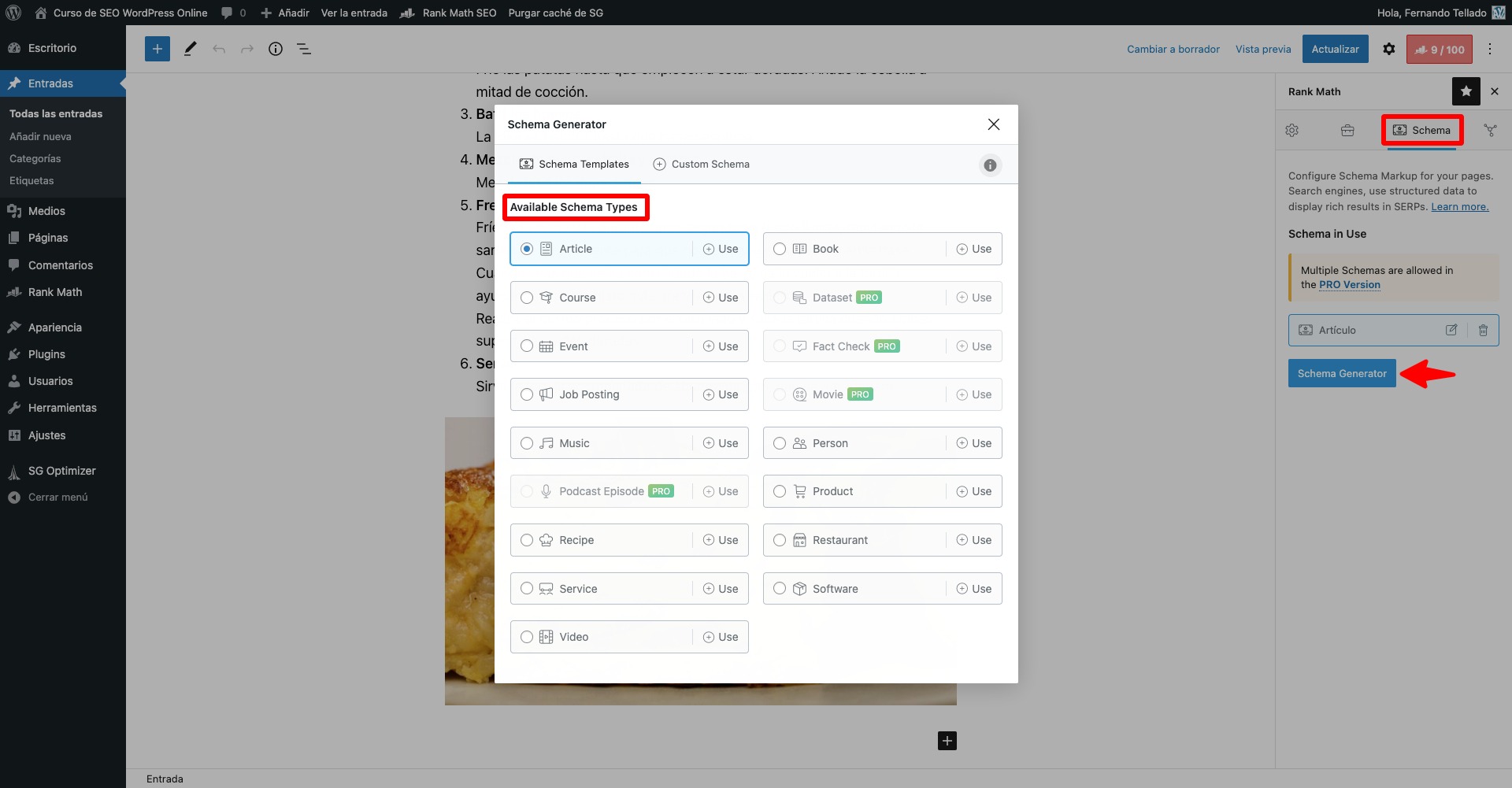The height and width of the screenshot is (788, 1512).
Task: Select the Recipe schema radio button
Action: click(x=526, y=540)
